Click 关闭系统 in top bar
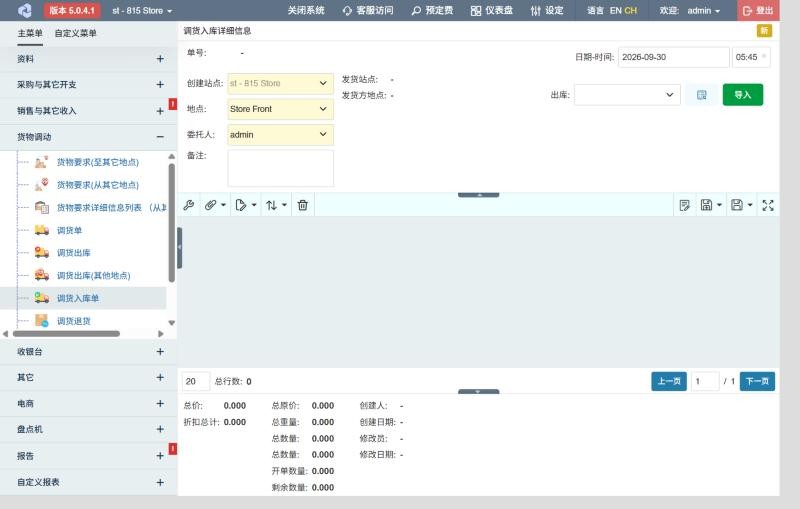This screenshot has width=800, height=509. [306, 10]
